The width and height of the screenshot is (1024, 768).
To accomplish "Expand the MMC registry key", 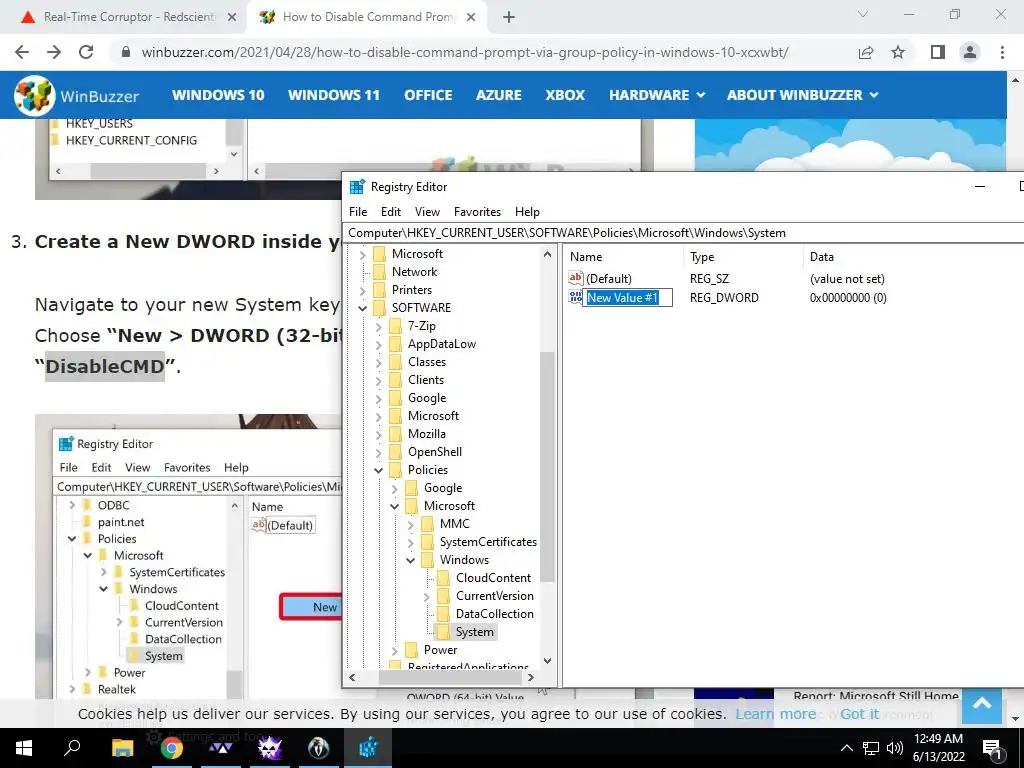I will (x=411, y=524).
